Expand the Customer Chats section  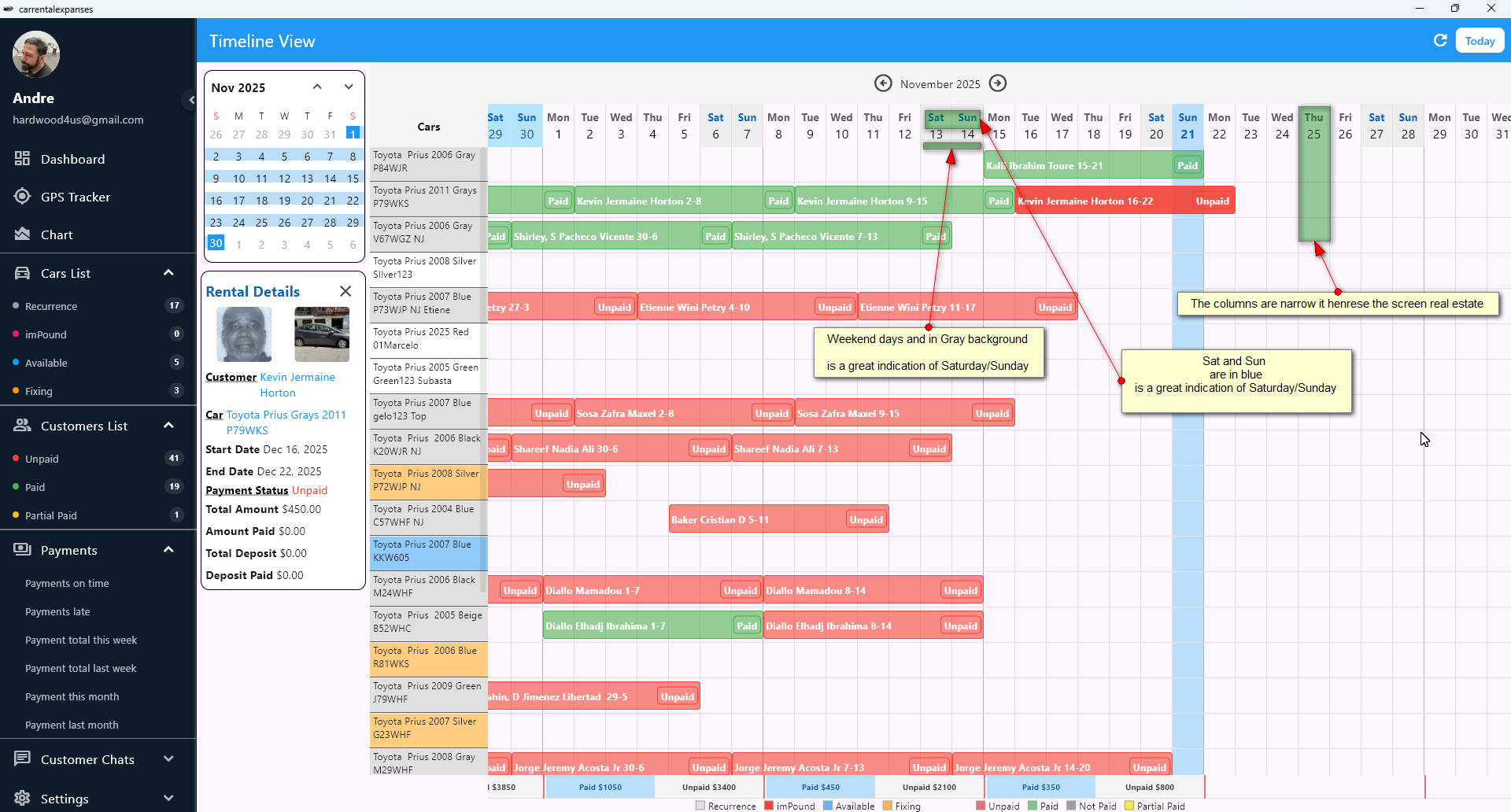pyautogui.click(x=168, y=759)
